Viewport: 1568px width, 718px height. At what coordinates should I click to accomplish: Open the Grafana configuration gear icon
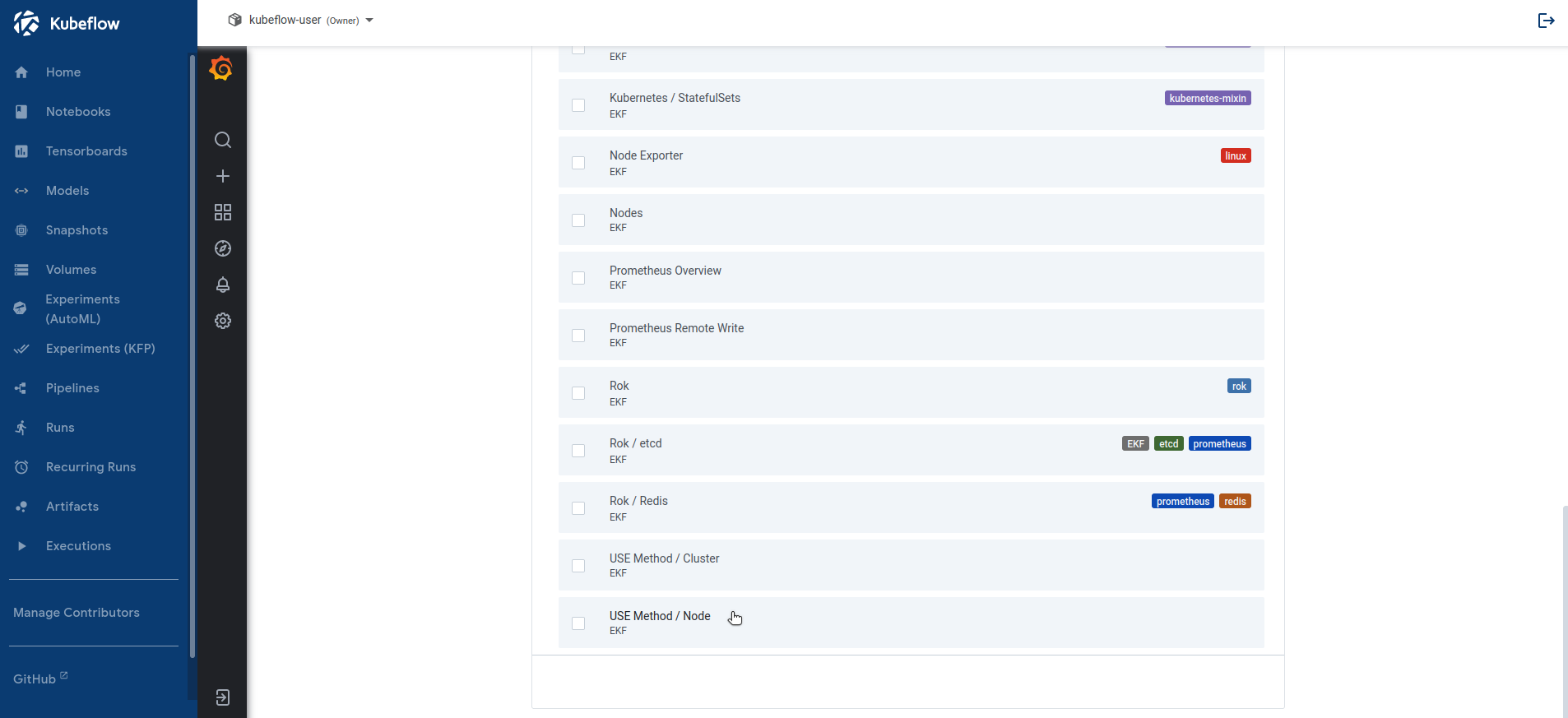[x=223, y=321]
